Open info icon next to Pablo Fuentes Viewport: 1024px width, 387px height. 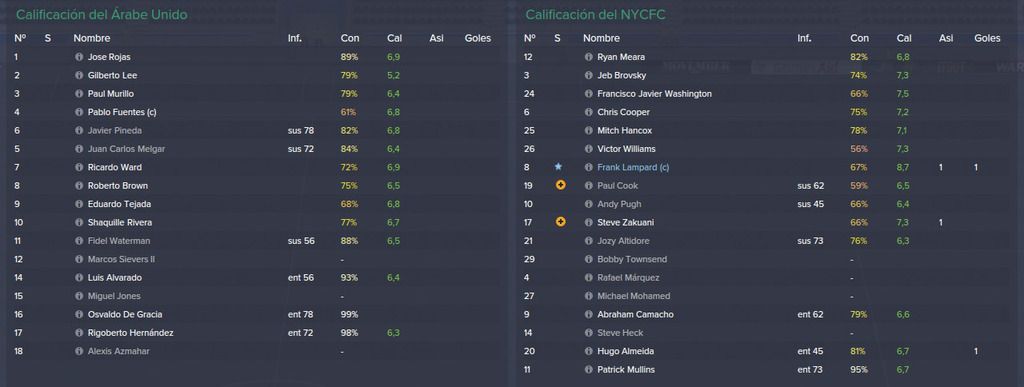(79, 112)
